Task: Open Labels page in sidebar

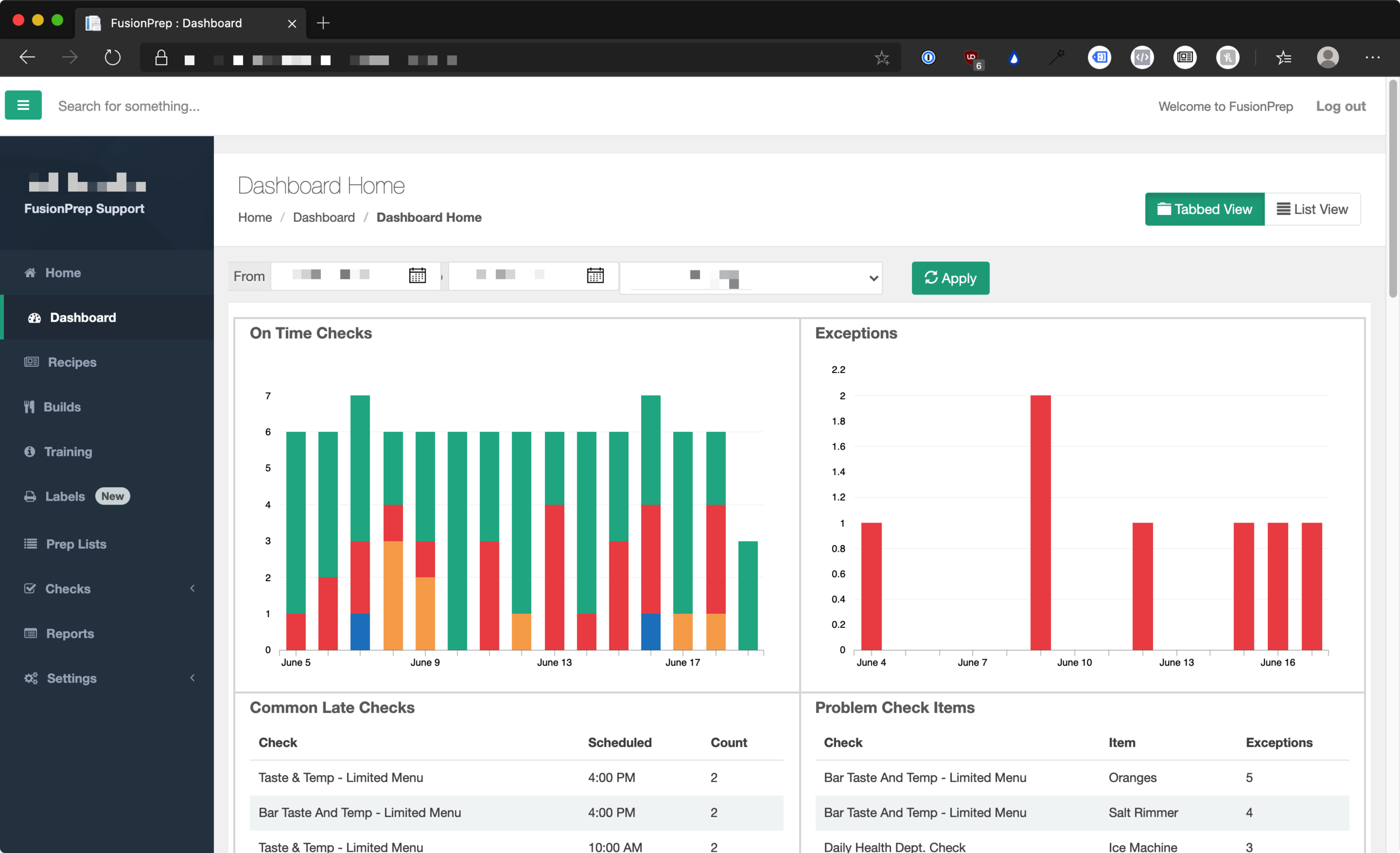Action: click(x=65, y=496)
